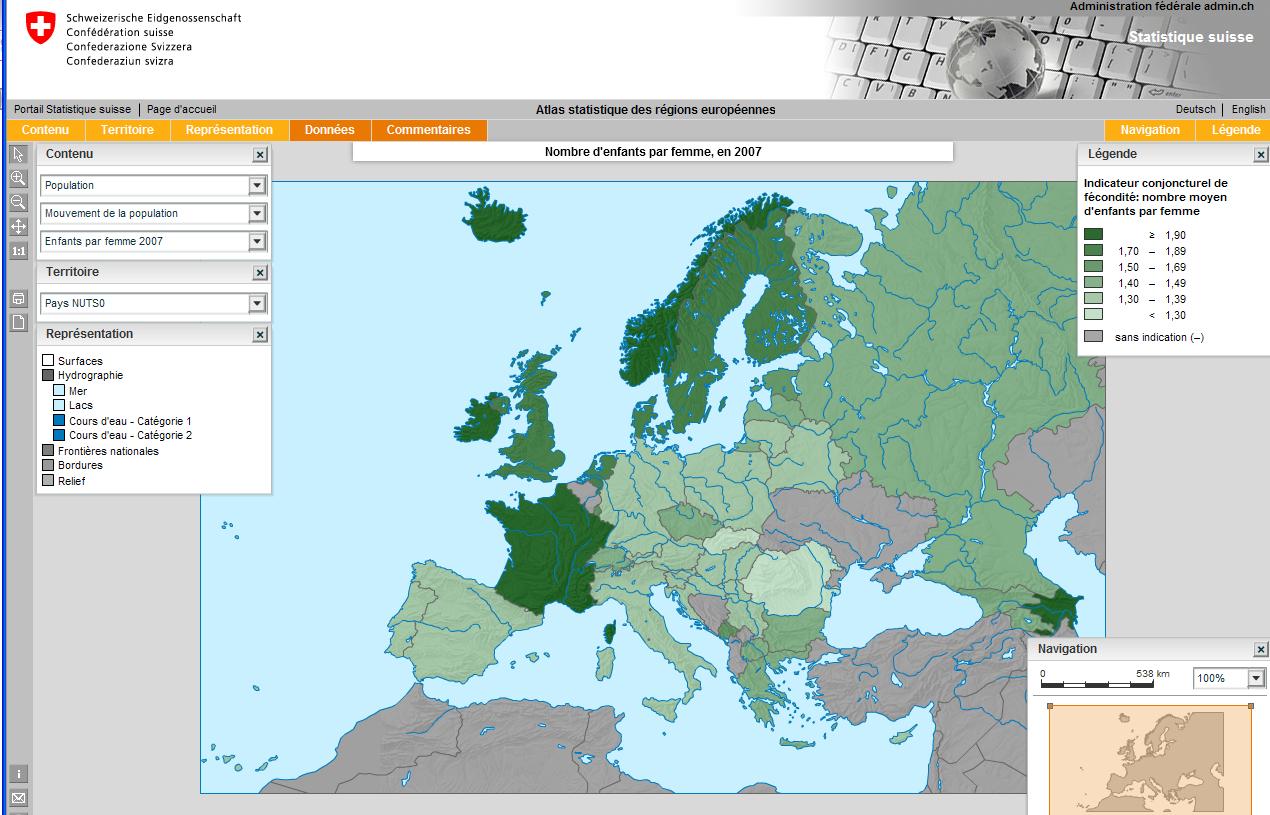This screenshot has height=815, width=1270.
Task: Click the print map icon
Action: point(18,298)
